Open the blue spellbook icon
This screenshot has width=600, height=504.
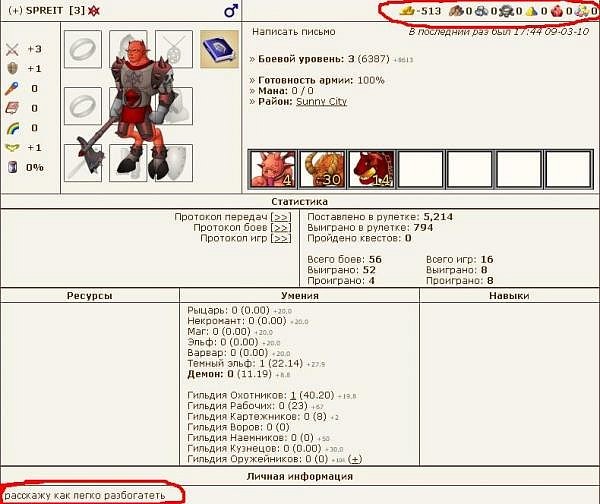(x=219, y=49)
